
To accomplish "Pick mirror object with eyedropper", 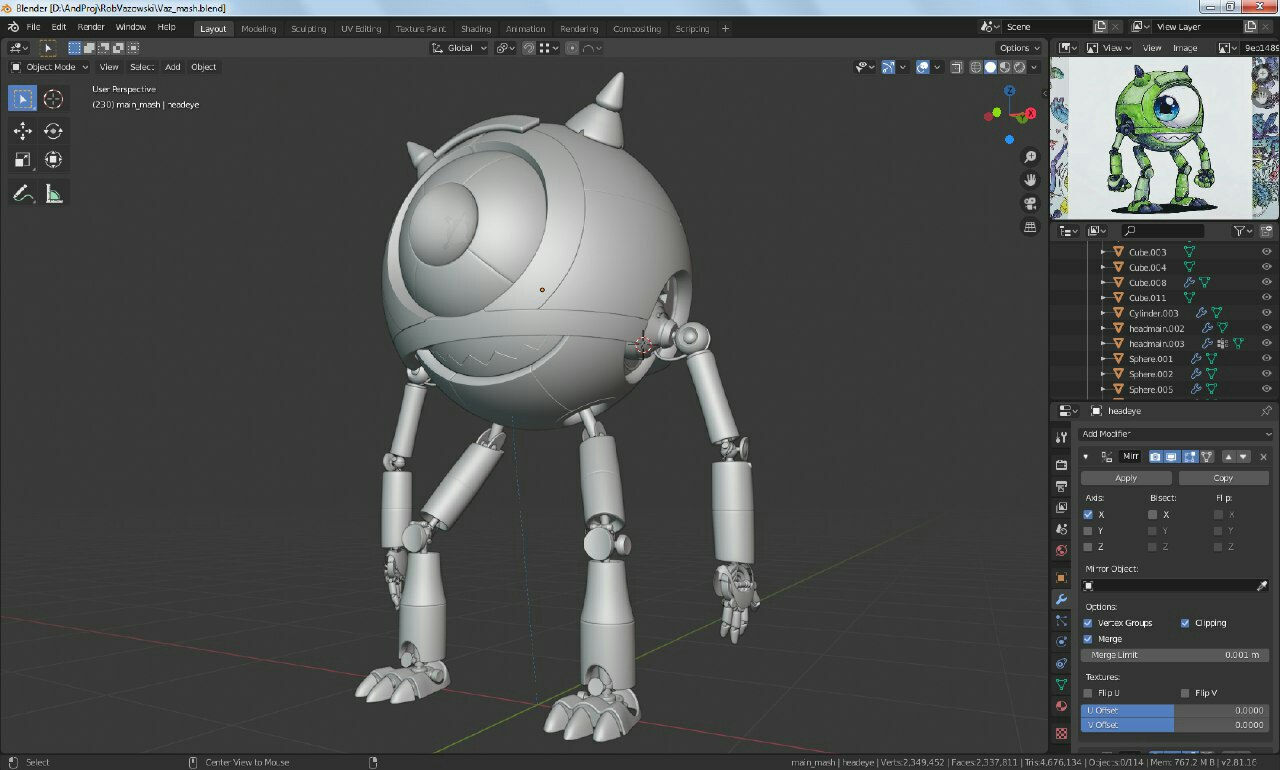I will tap(1262, 585).
